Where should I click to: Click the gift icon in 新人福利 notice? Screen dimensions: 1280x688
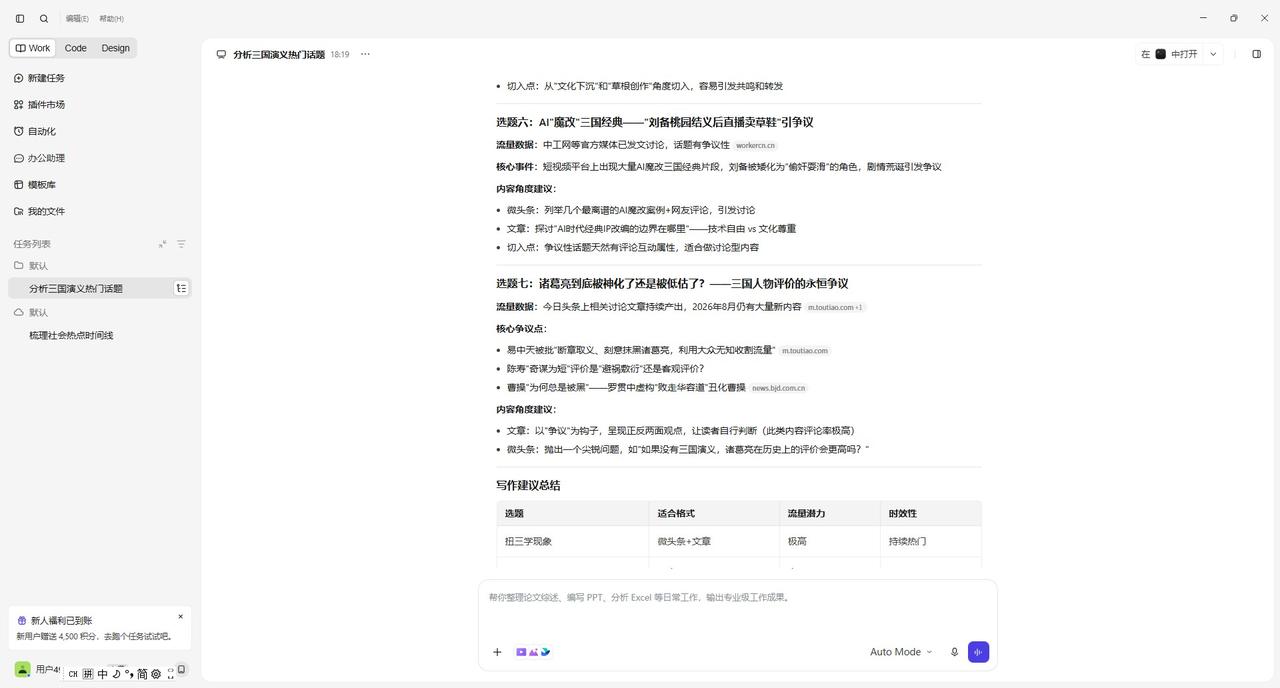pyautogui.click(x=22, y=621)
